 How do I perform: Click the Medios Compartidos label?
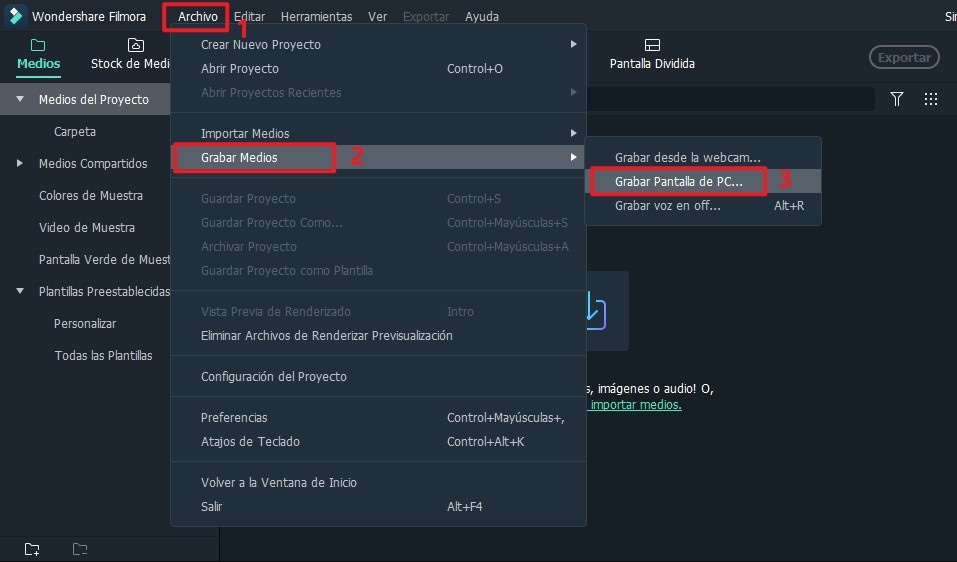tap(93, 164)
